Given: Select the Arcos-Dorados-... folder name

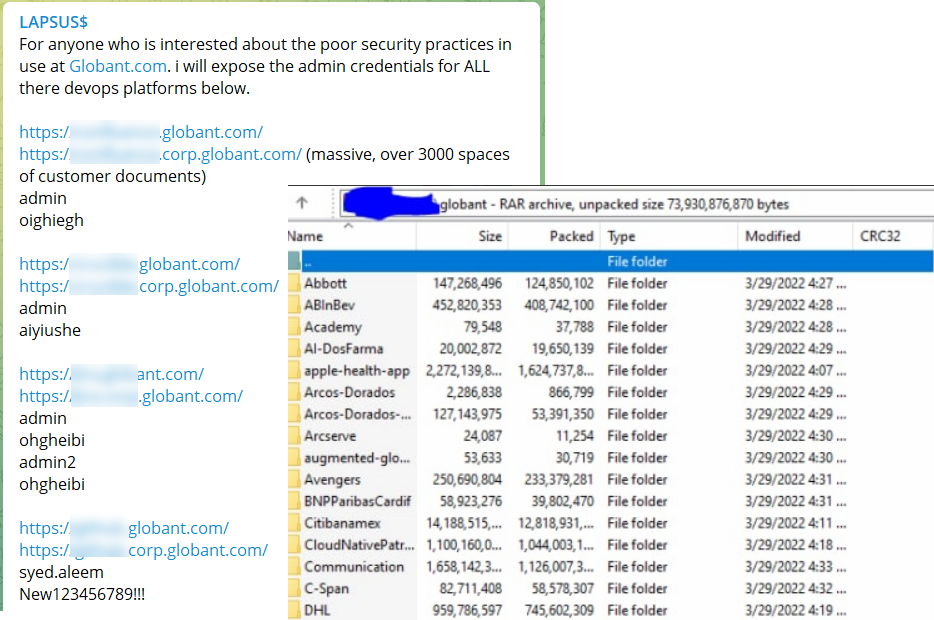Looking at the screenshot, I should [357, 414].
